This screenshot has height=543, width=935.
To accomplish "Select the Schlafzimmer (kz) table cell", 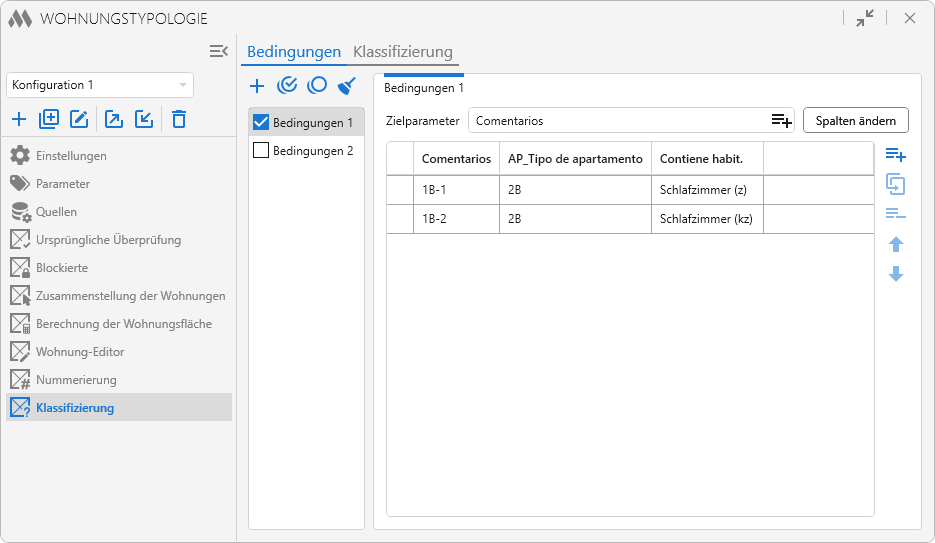I will 706,219.
